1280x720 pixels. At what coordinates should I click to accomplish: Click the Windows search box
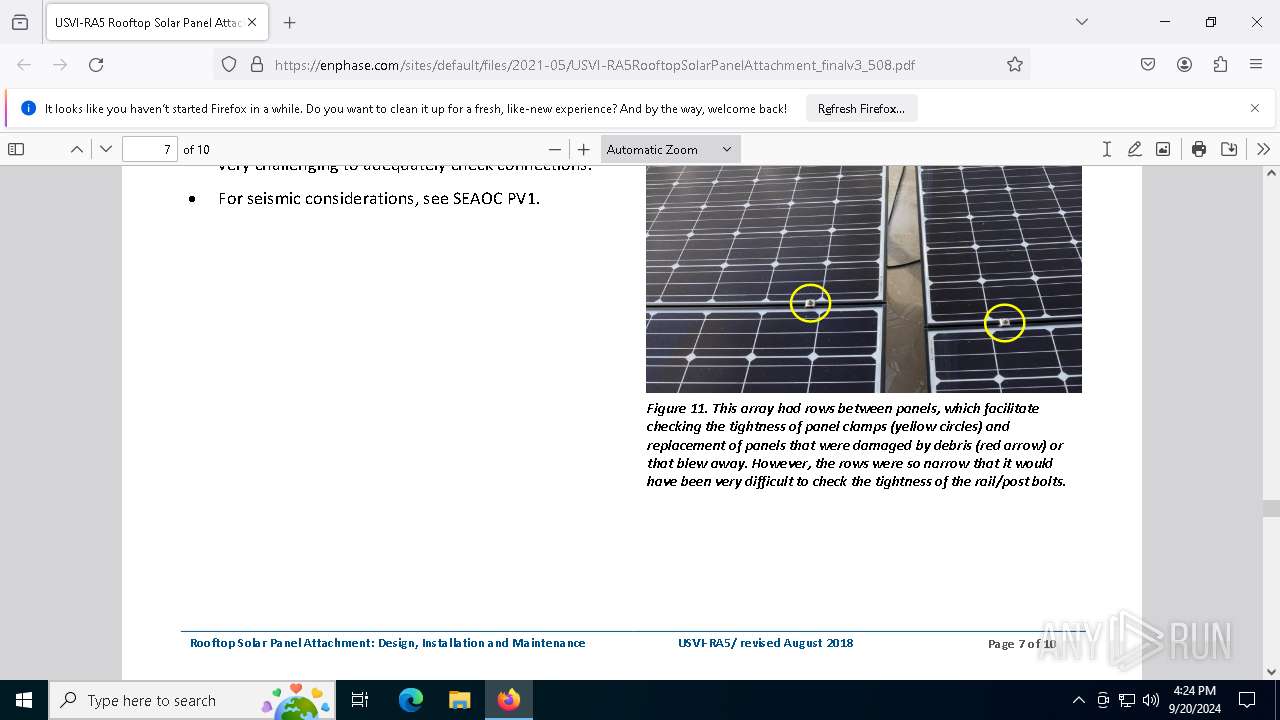(x=192, y=700)
